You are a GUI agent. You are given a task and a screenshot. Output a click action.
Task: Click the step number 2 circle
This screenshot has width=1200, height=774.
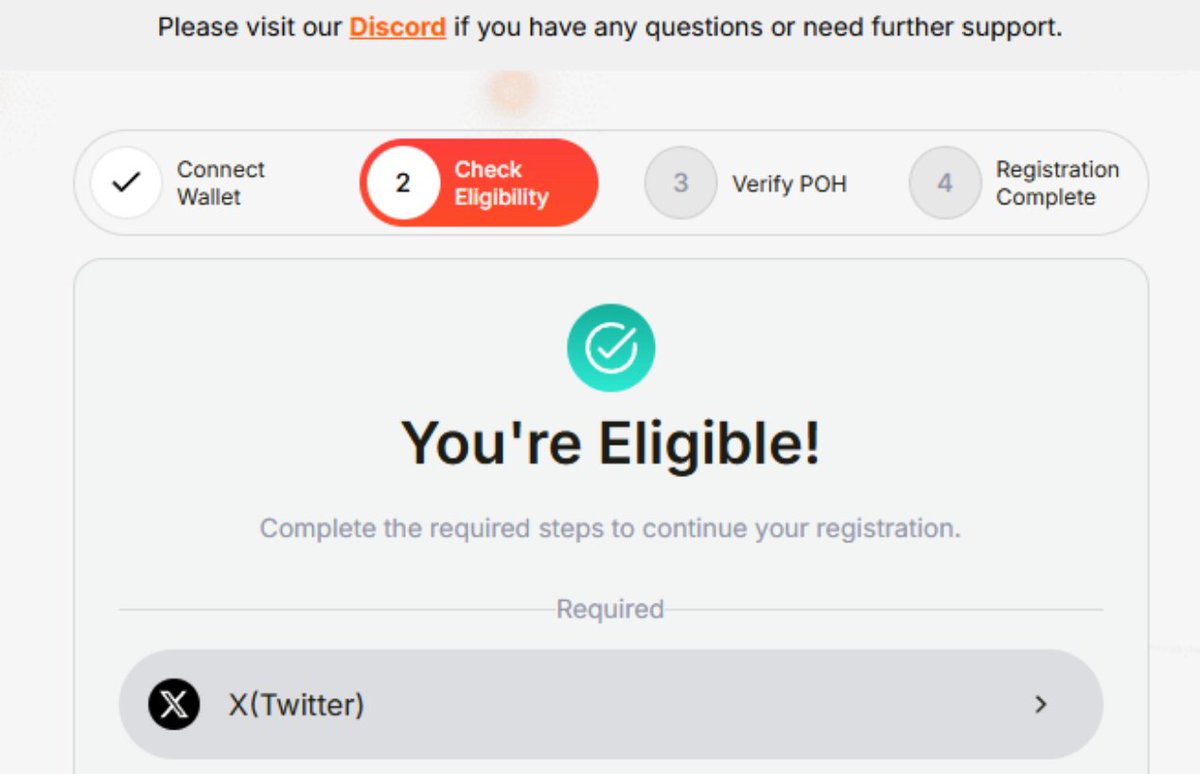(402, 183)
